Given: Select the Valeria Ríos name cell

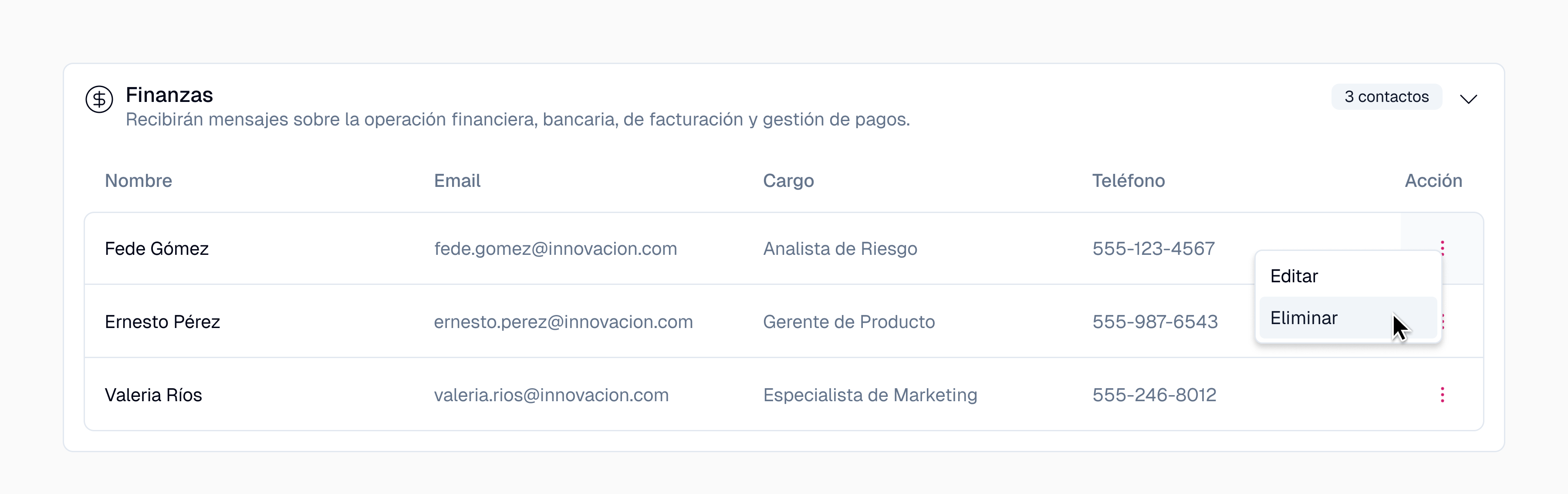Looking at the screenshot, I should click(x=153, y=395).
